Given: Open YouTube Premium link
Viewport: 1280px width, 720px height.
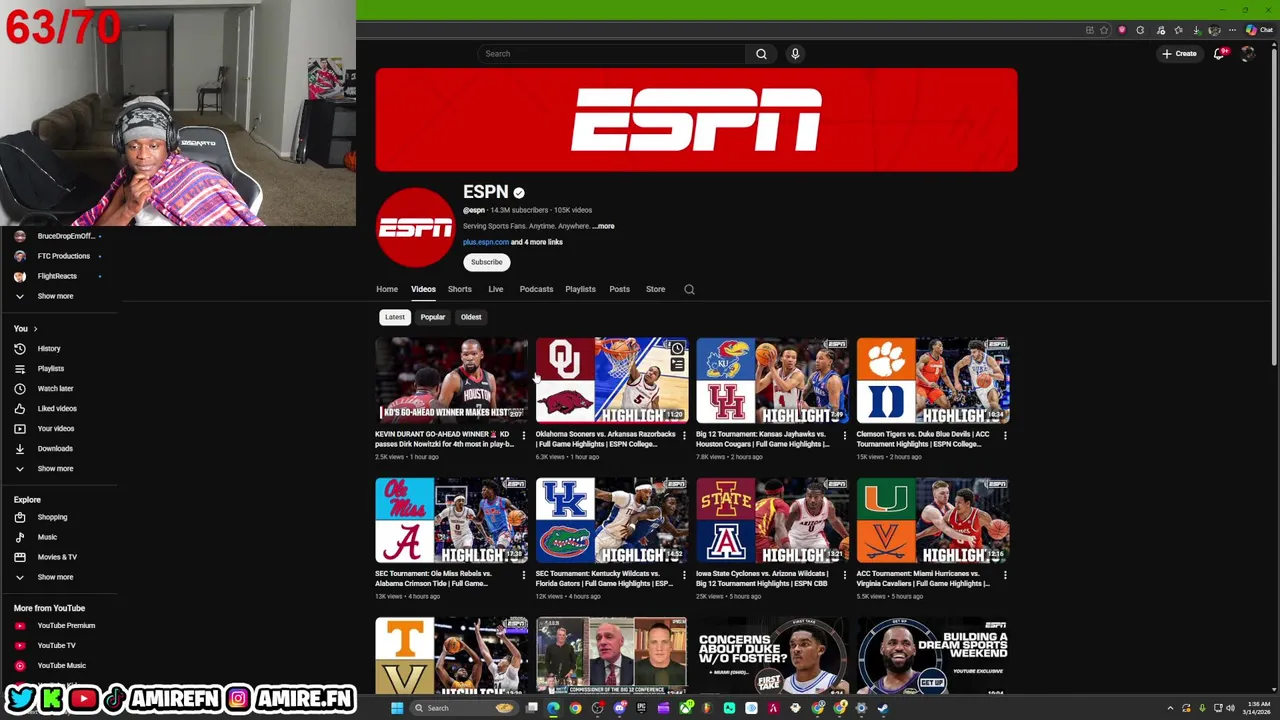Looking at the screenshot, I should point(60,625).
